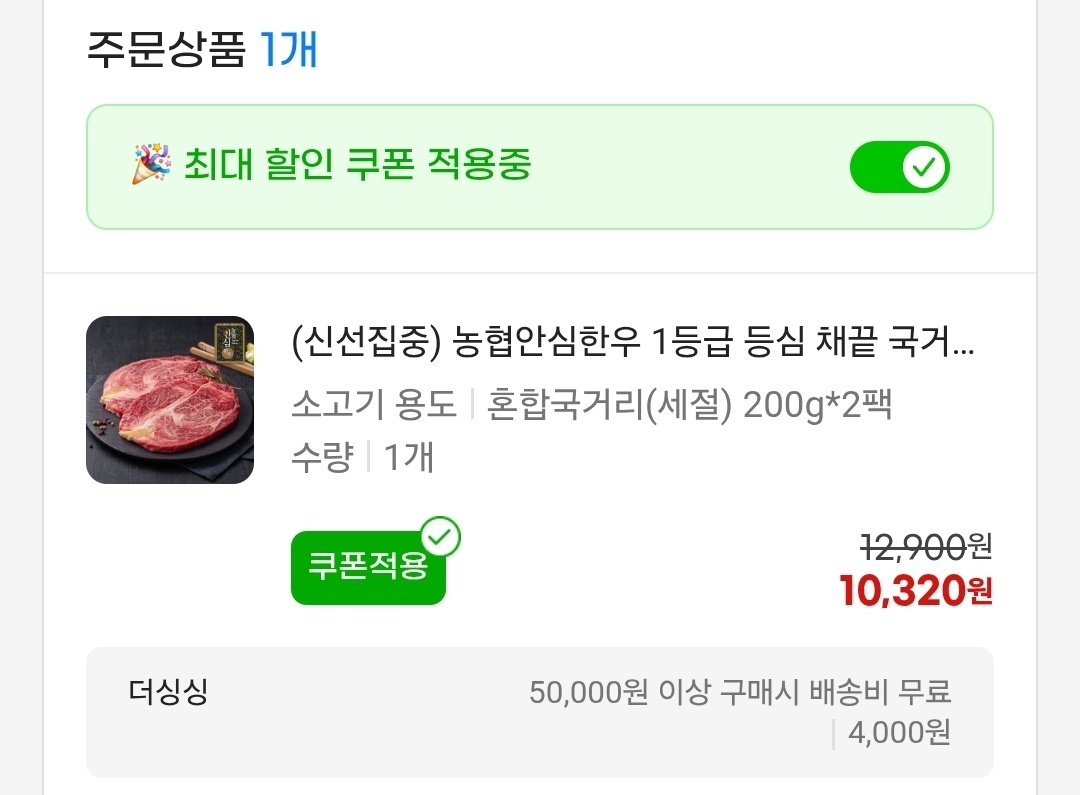The height and width of the screenshot is (795, 1080).
Task: Click the 4,000원 shipping fee
Action: click(x=899, y=732)
